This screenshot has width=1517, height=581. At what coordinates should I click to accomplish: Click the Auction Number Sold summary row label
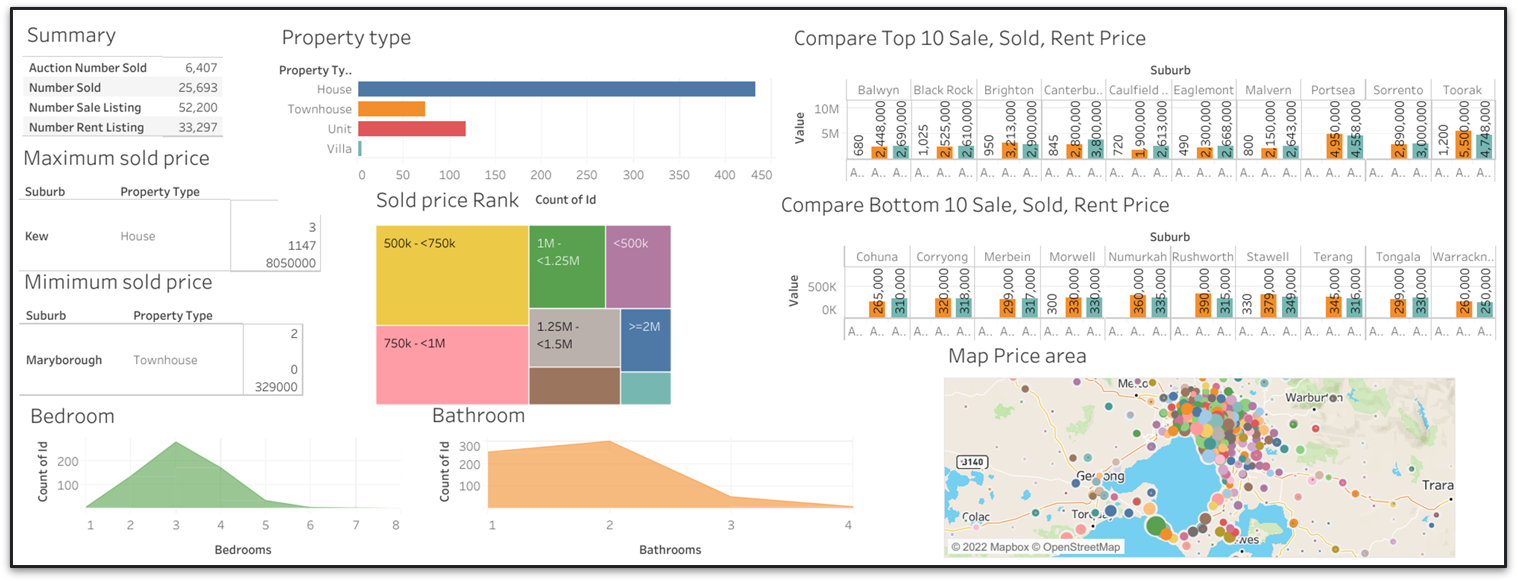coord(88,68)
